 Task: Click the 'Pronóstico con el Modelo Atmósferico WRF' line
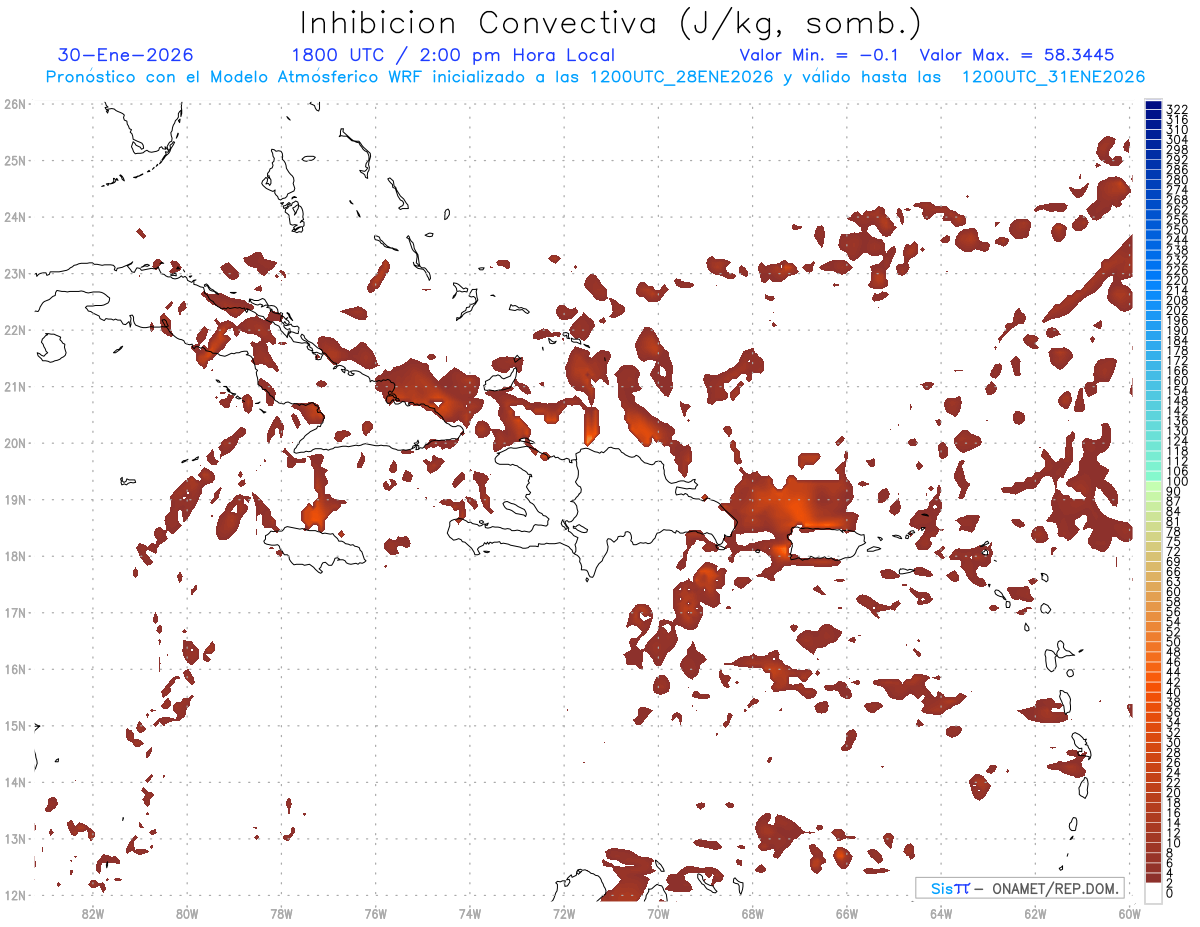click(x=595, y=77)
